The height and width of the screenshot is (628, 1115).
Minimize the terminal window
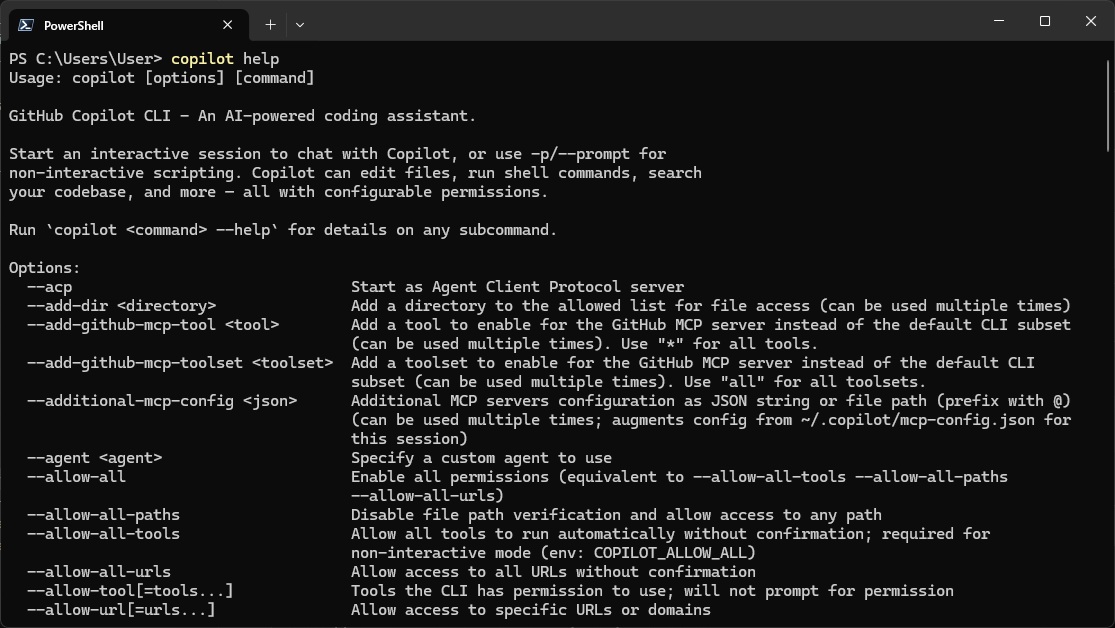point(999,21)
